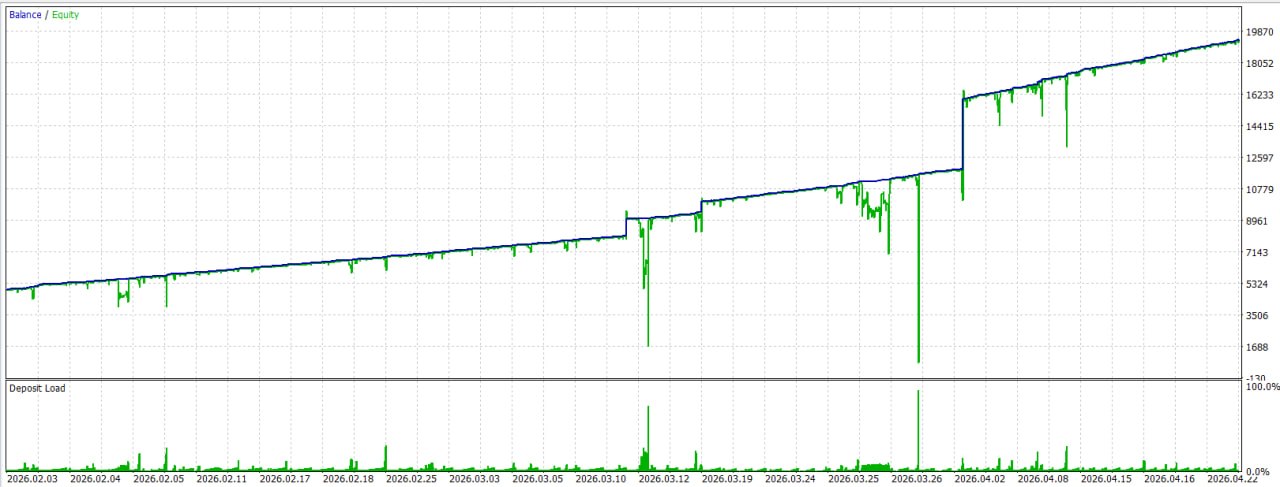Select the 2026.02.03 date marker
This screenshot has width=1280, height=487.
click(31, 480)
